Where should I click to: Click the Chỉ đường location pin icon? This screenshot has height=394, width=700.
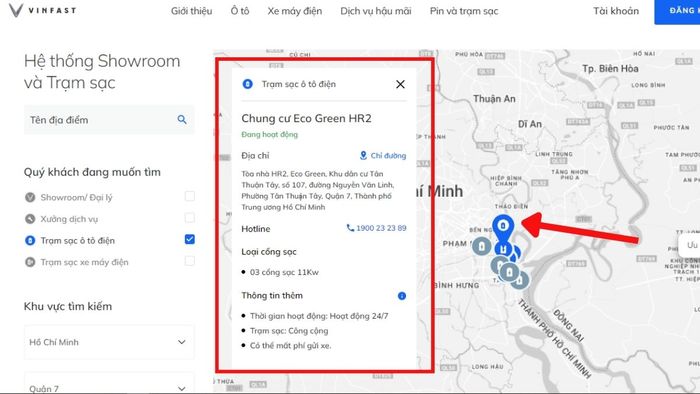click(x=363, y=155)
